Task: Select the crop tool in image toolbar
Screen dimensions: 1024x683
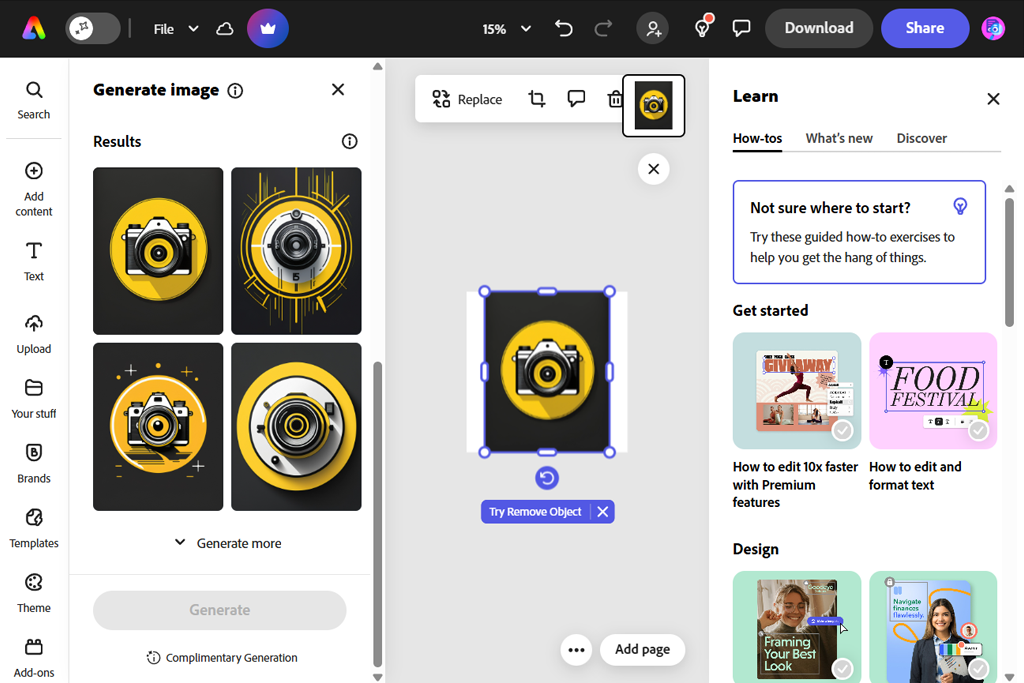Action: 537,99
